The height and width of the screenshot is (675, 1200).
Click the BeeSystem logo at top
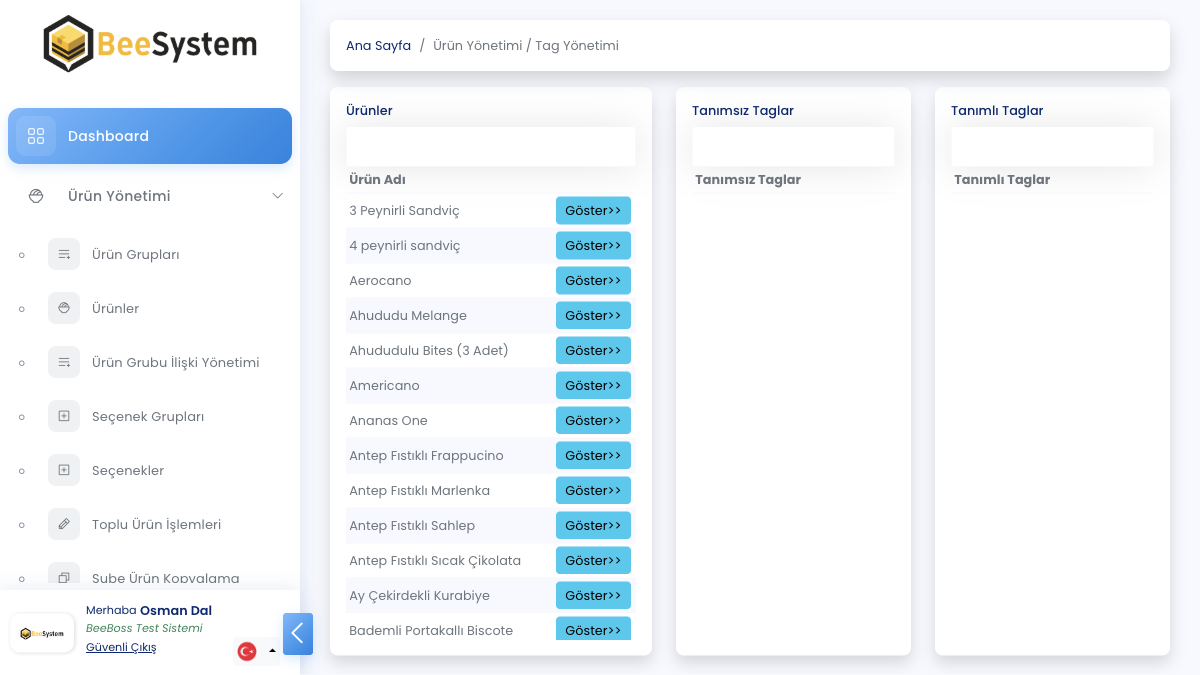pyautogui.click(x=150, y=44)
